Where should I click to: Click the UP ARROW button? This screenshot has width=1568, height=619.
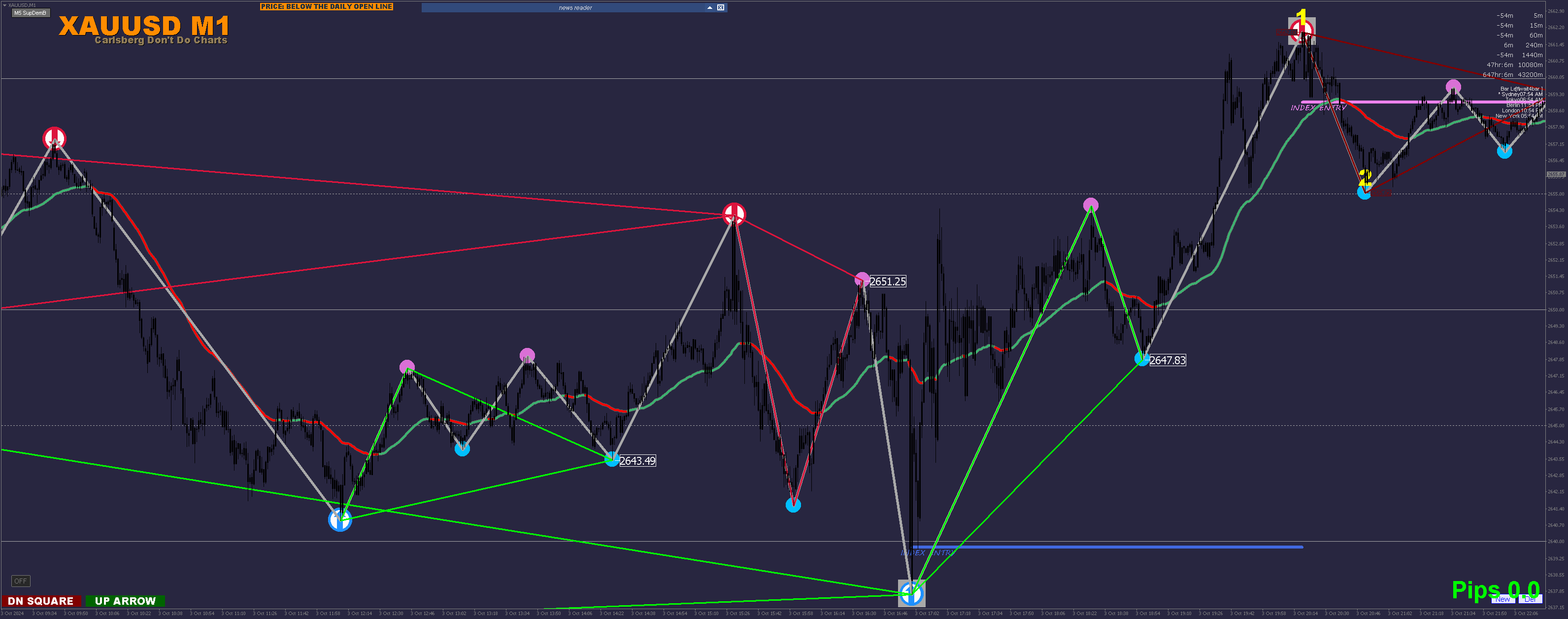pyautogui.click(x=126, y=601)
